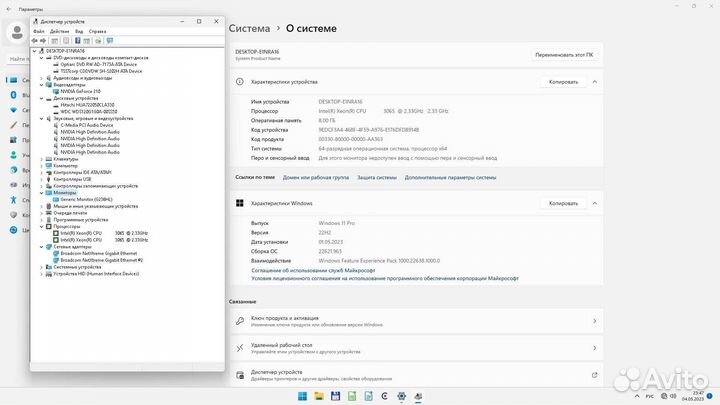
Task: Click the blue Help icon in Device Manager toolbar
Action: pyautogui.click(x=78, y=41)
